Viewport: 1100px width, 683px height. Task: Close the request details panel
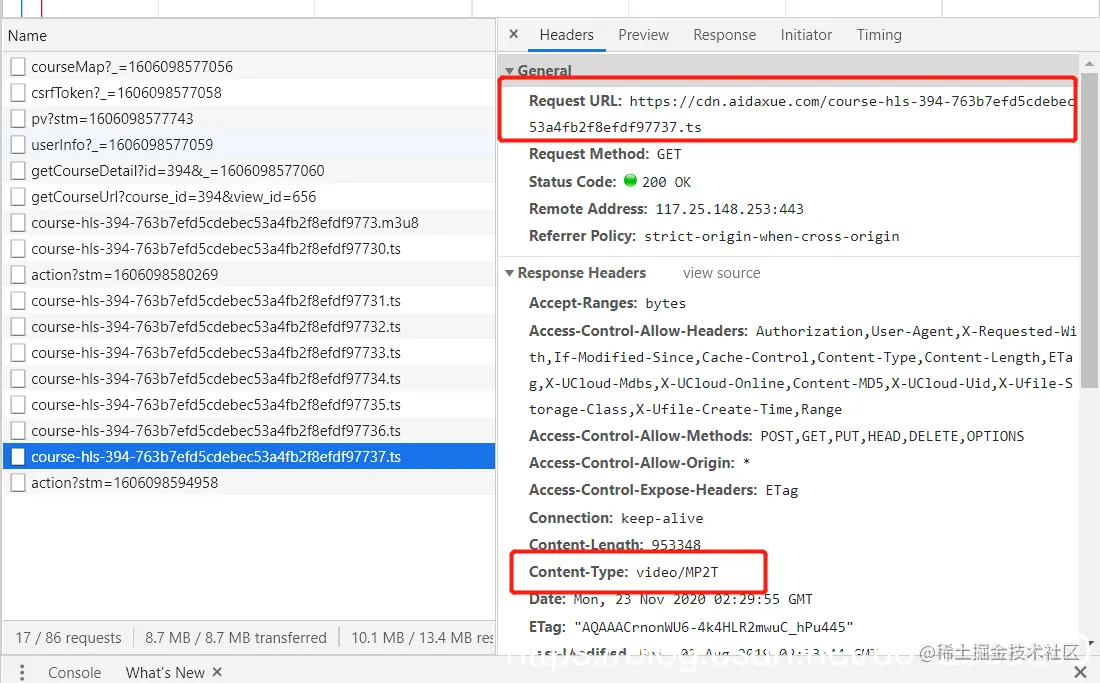(x=514, y=34)
